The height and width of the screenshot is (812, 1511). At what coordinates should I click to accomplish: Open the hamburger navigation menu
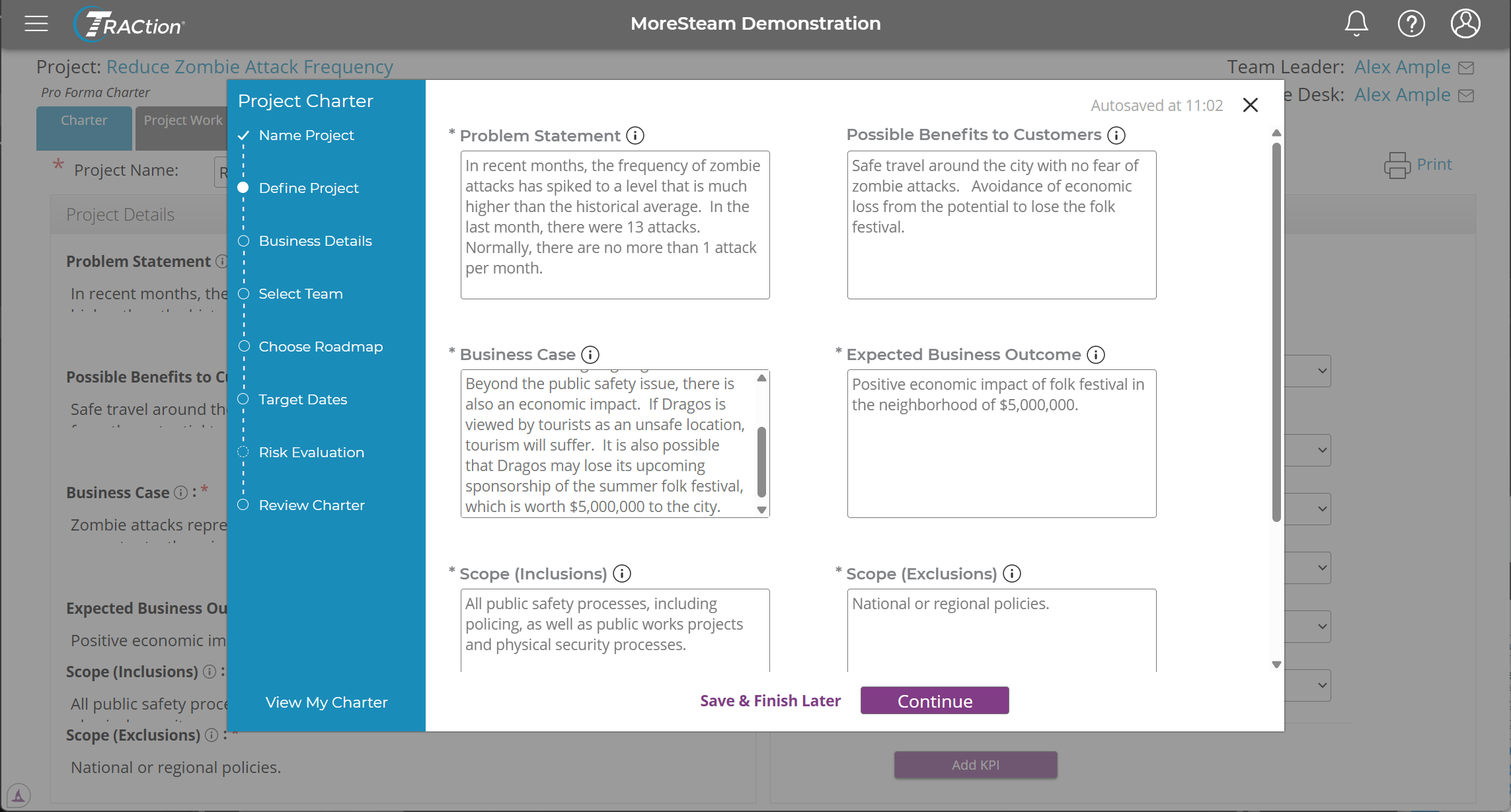click(x=36, y=24)
